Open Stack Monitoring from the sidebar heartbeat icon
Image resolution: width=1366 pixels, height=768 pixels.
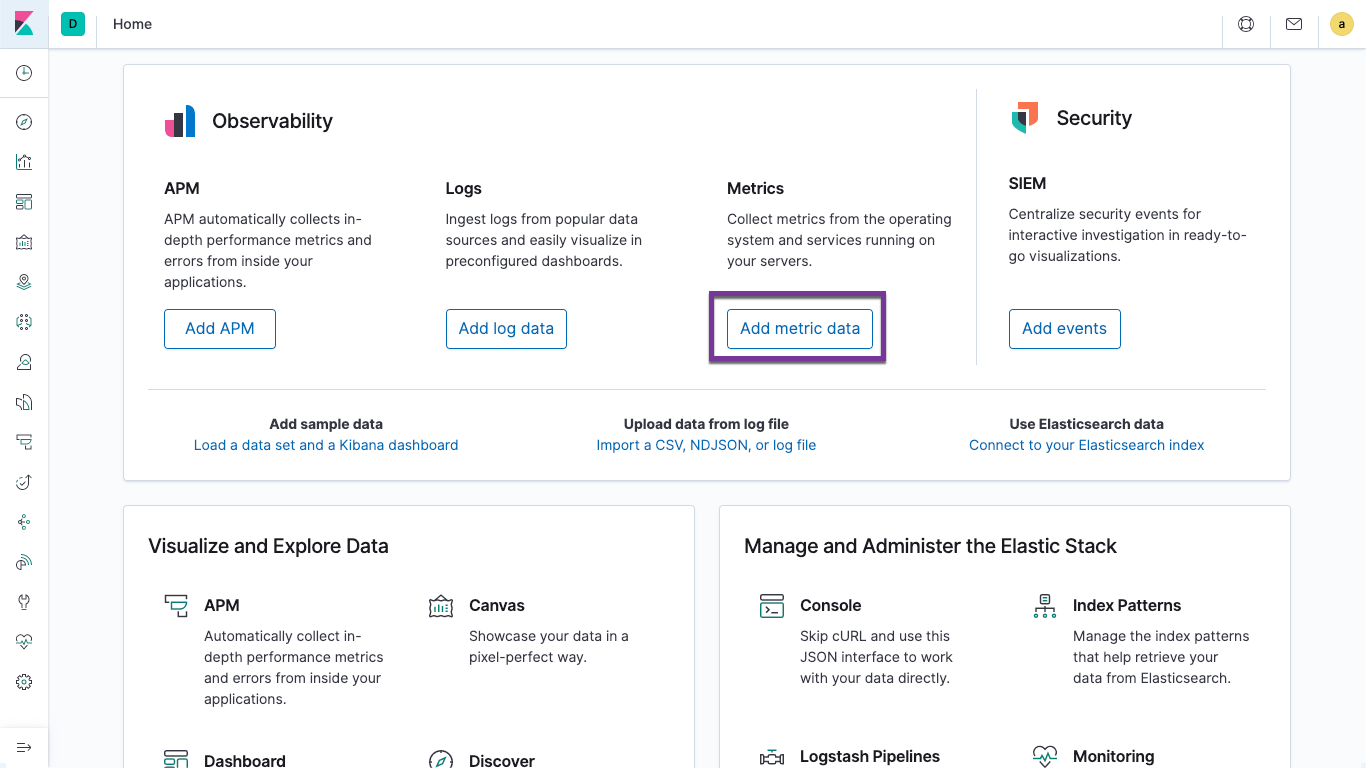click(24, 642)
